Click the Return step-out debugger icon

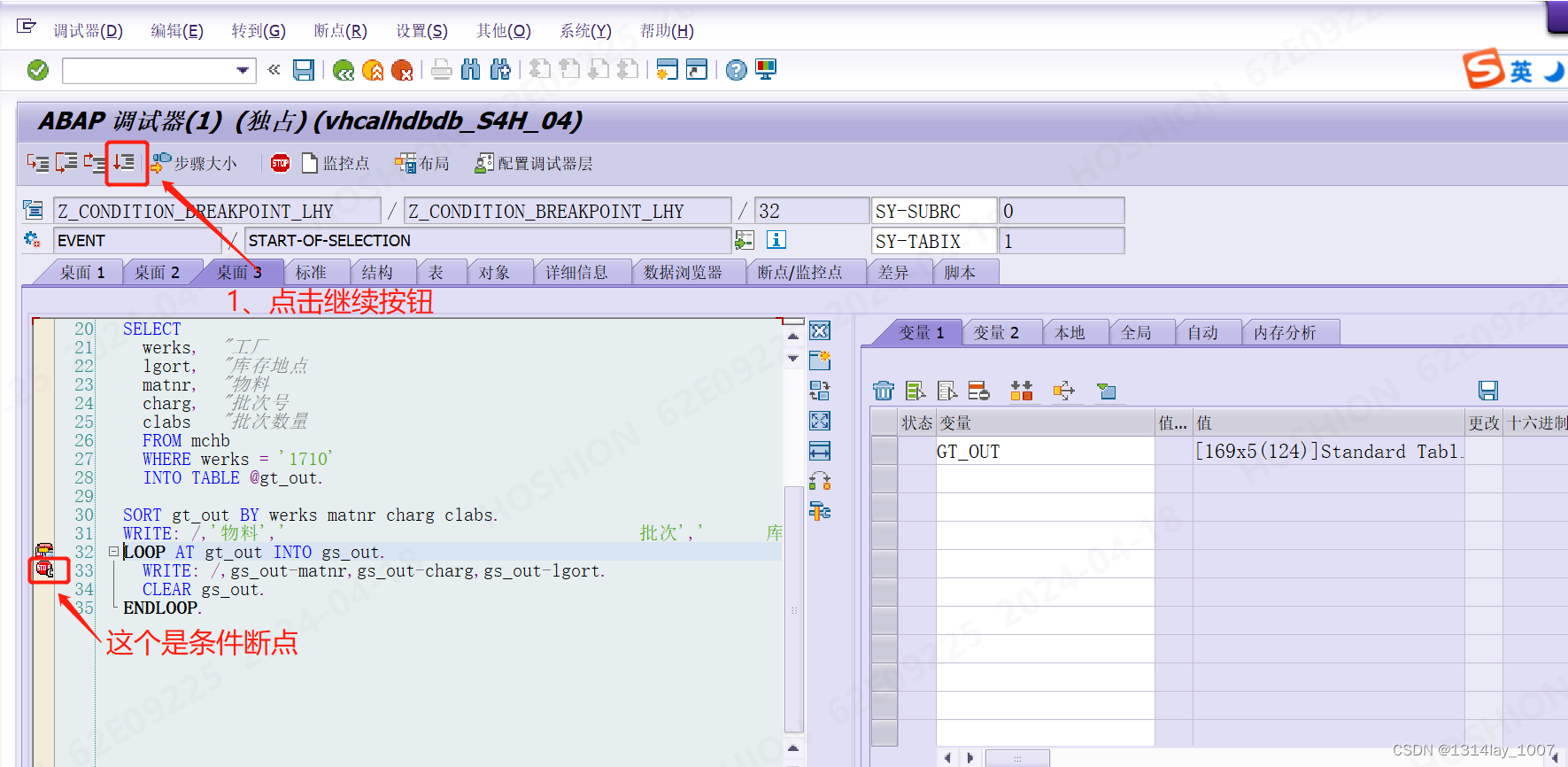click(95, 163)
